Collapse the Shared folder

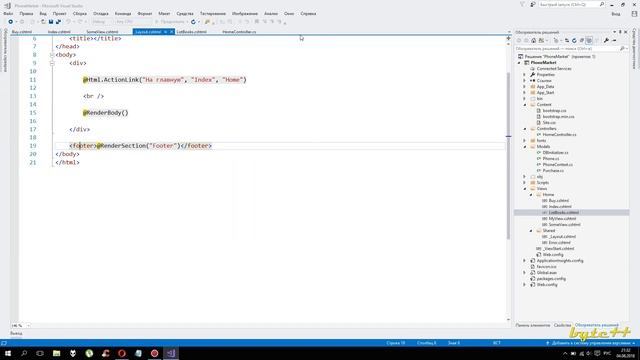(x=531, y=231)
